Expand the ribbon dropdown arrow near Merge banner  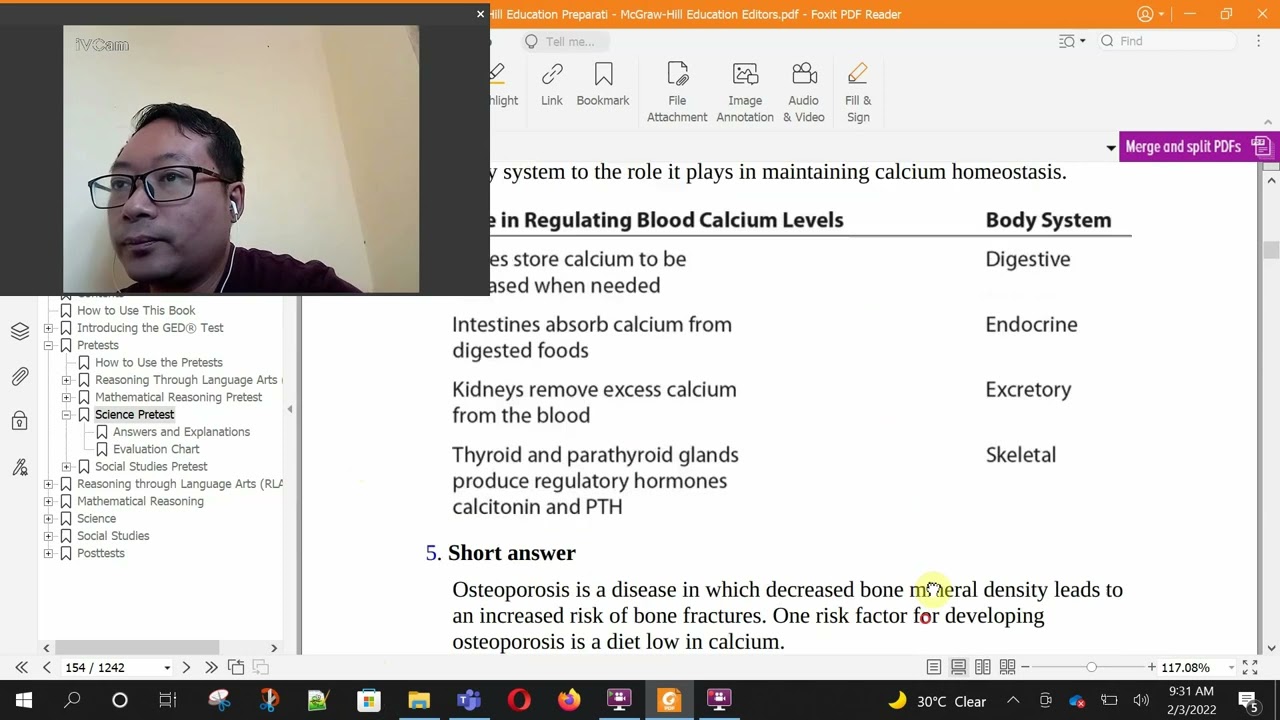click(1110, 148)
